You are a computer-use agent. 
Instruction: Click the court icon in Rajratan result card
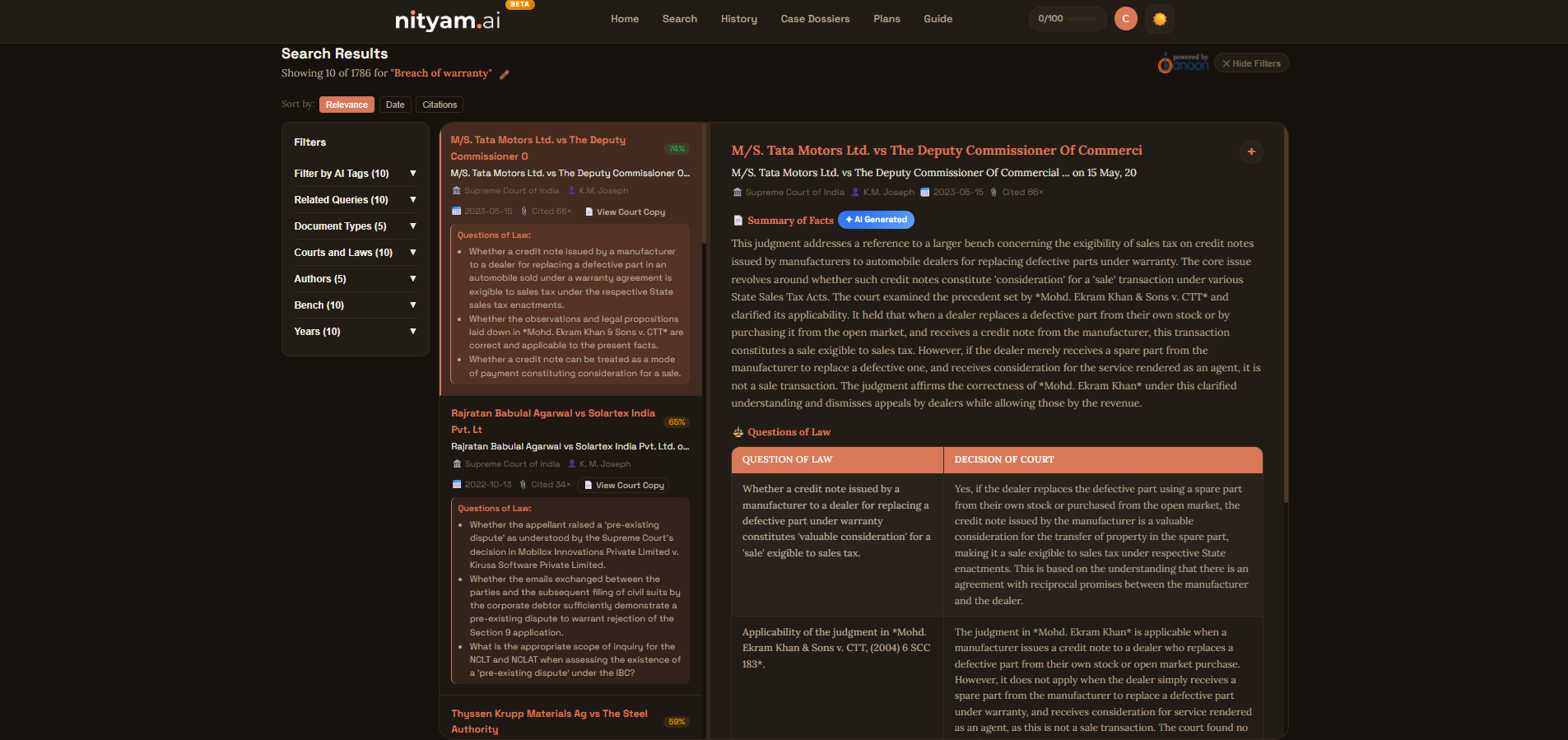457,464
